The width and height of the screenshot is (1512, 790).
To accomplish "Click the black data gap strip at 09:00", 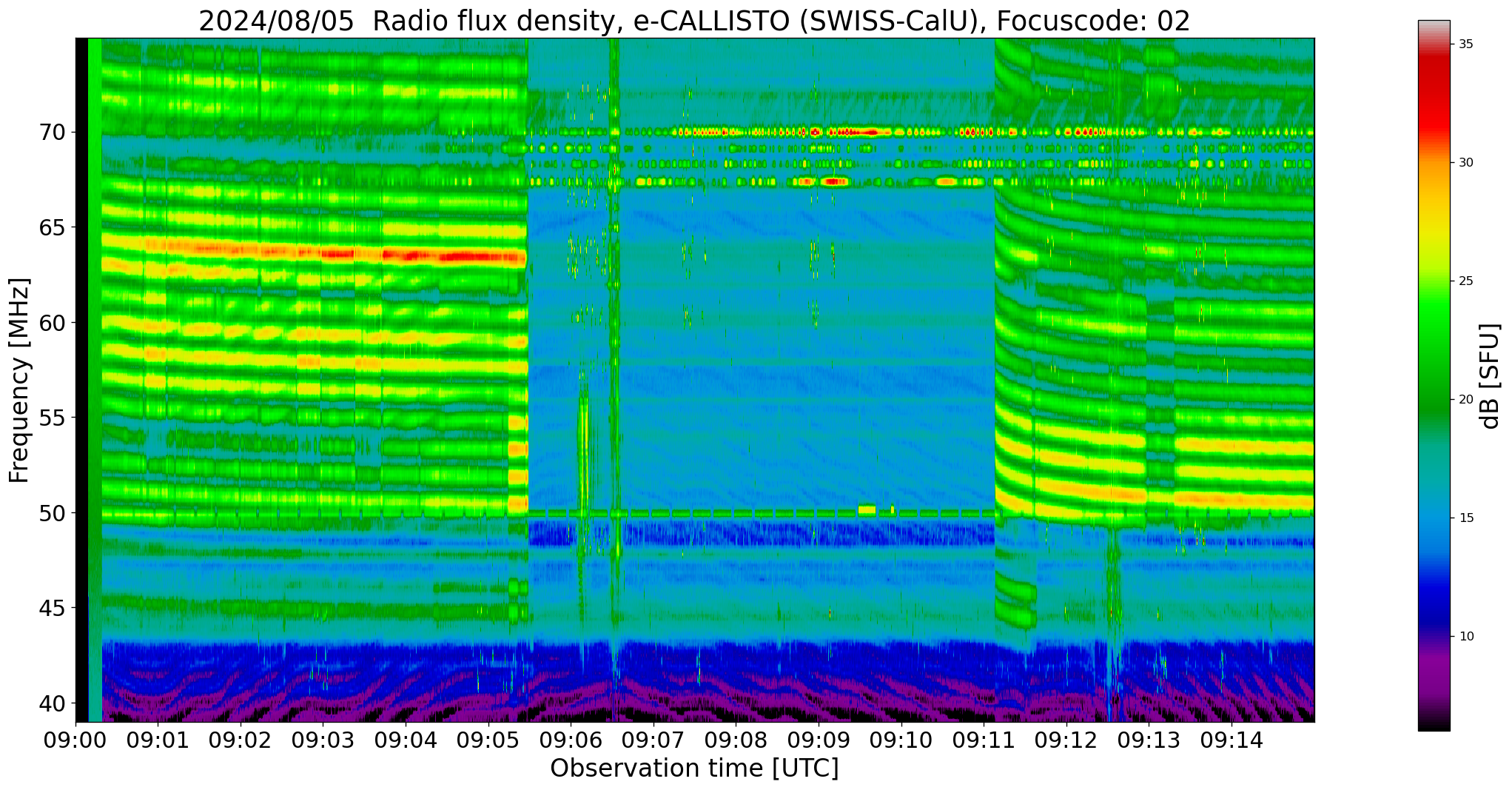I will click(81, 380).
